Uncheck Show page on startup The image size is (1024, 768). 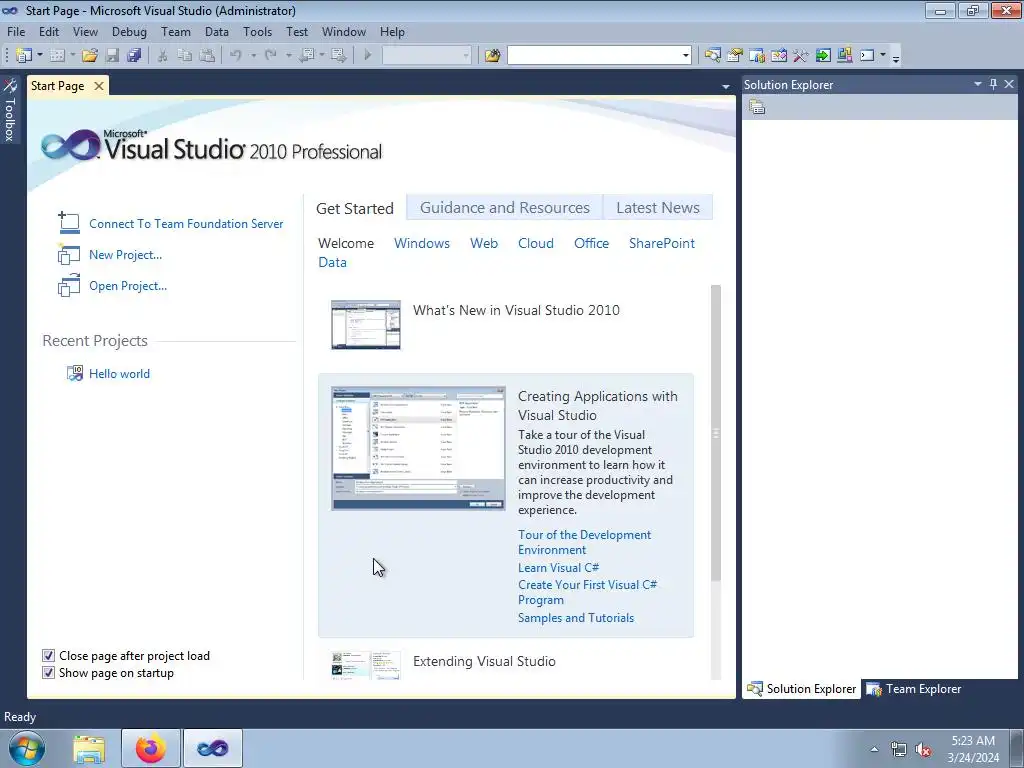coord(48,673)
